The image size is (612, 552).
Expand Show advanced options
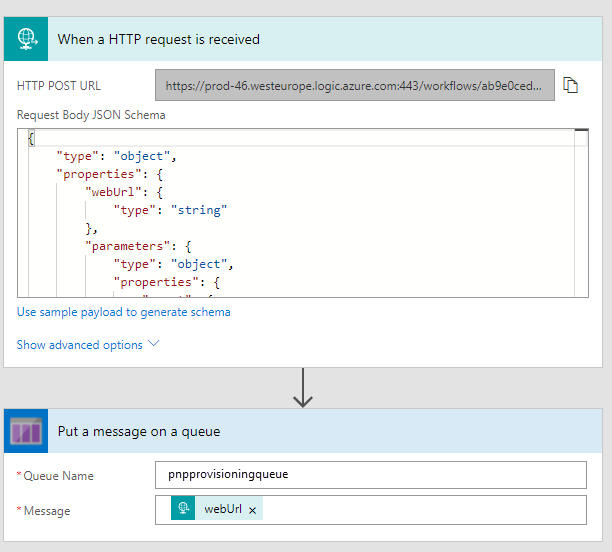click(x=88, y=345)
